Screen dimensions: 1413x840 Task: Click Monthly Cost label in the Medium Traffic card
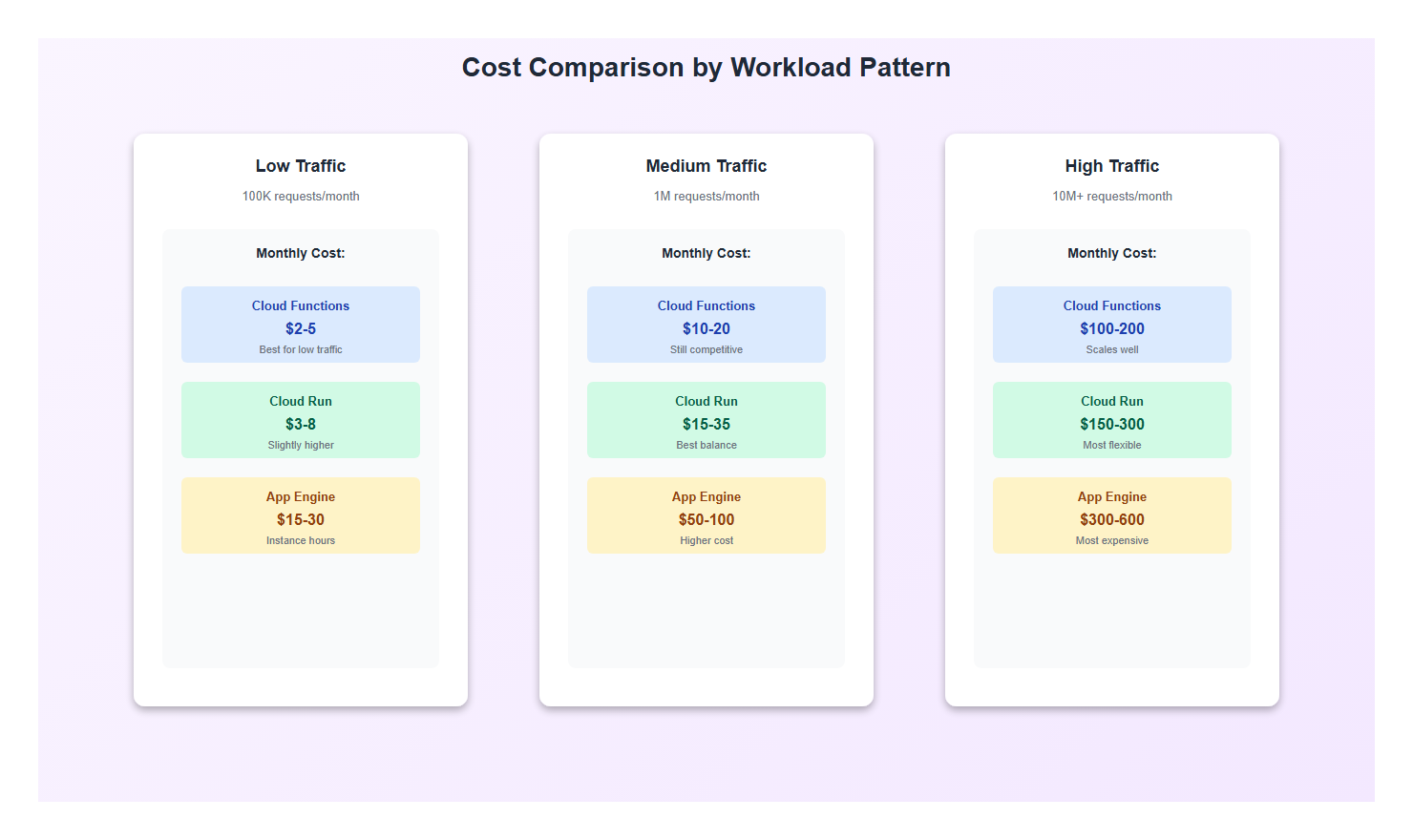706,254
